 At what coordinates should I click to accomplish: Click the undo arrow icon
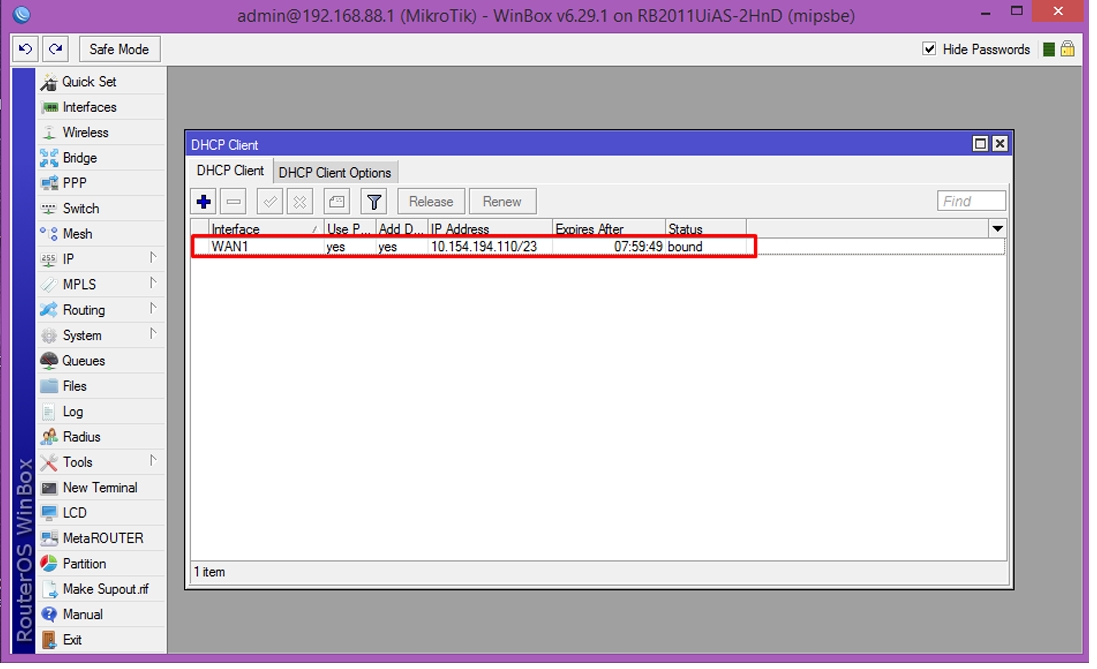click(x=26, y=49)
